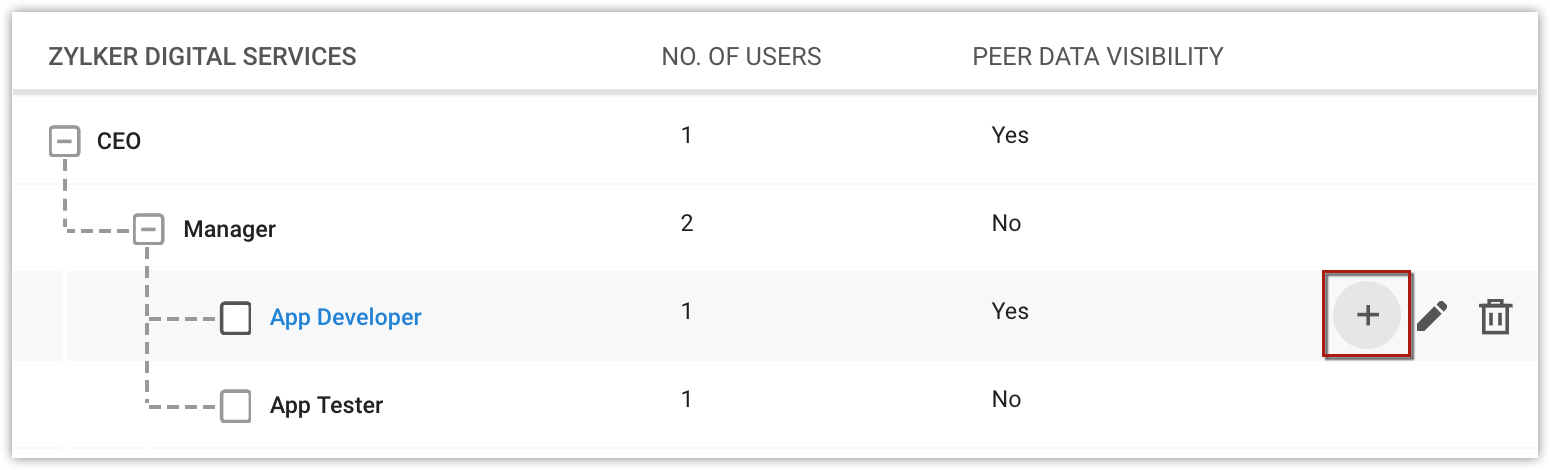The height and width of the screenshot is (470, 1550).
Task: Click the square node icon beside App Developer
Action: 235,318
